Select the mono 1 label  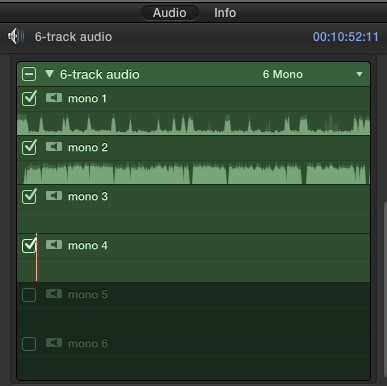(x=87, y=98)
